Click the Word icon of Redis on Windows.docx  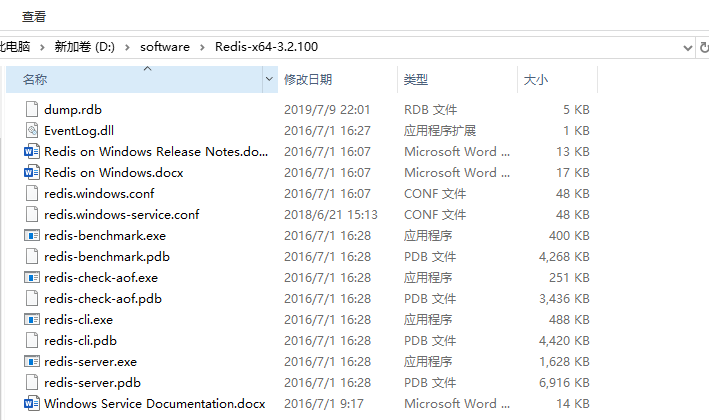[x=32, y=173]
